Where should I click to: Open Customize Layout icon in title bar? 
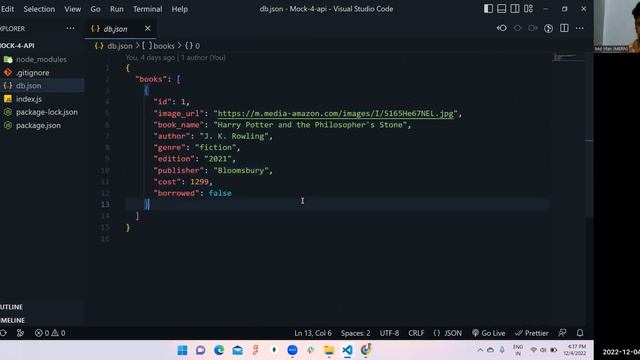coord(529,9)
